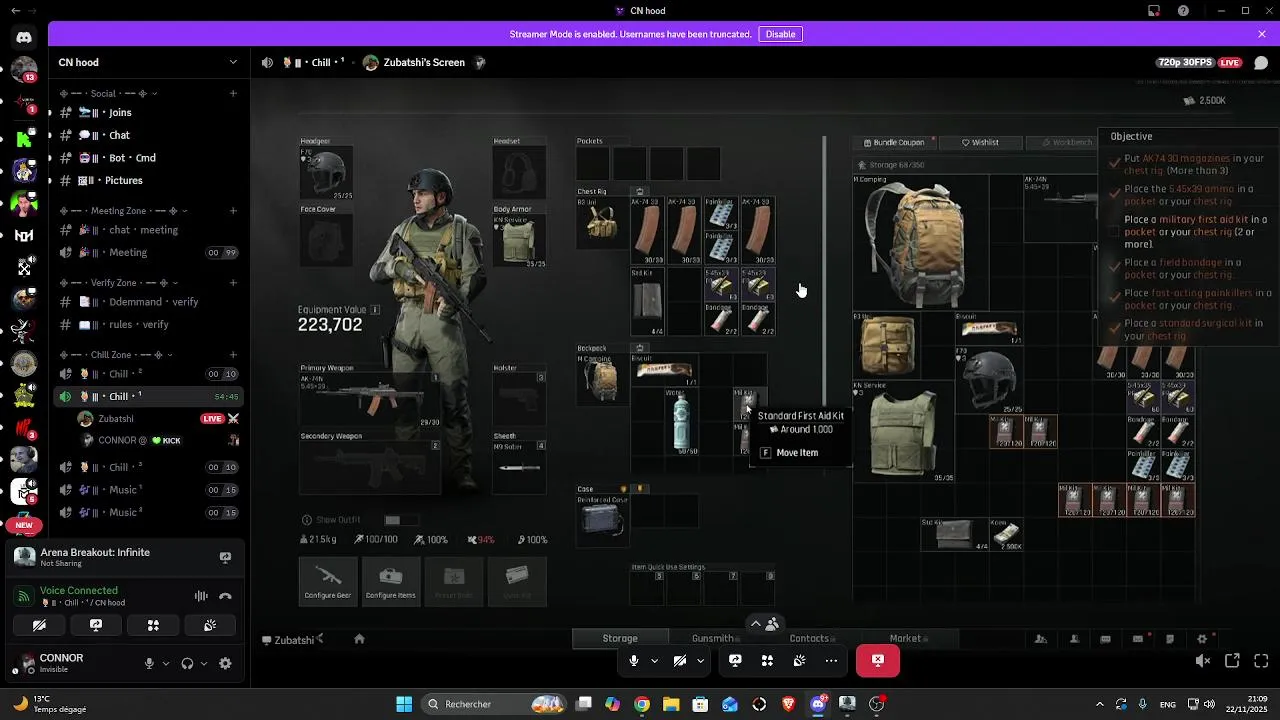The width and height of the screenshot is (1280, 720).
Task: Open noise suppression voice settings icon
Action: pos(201,596)
